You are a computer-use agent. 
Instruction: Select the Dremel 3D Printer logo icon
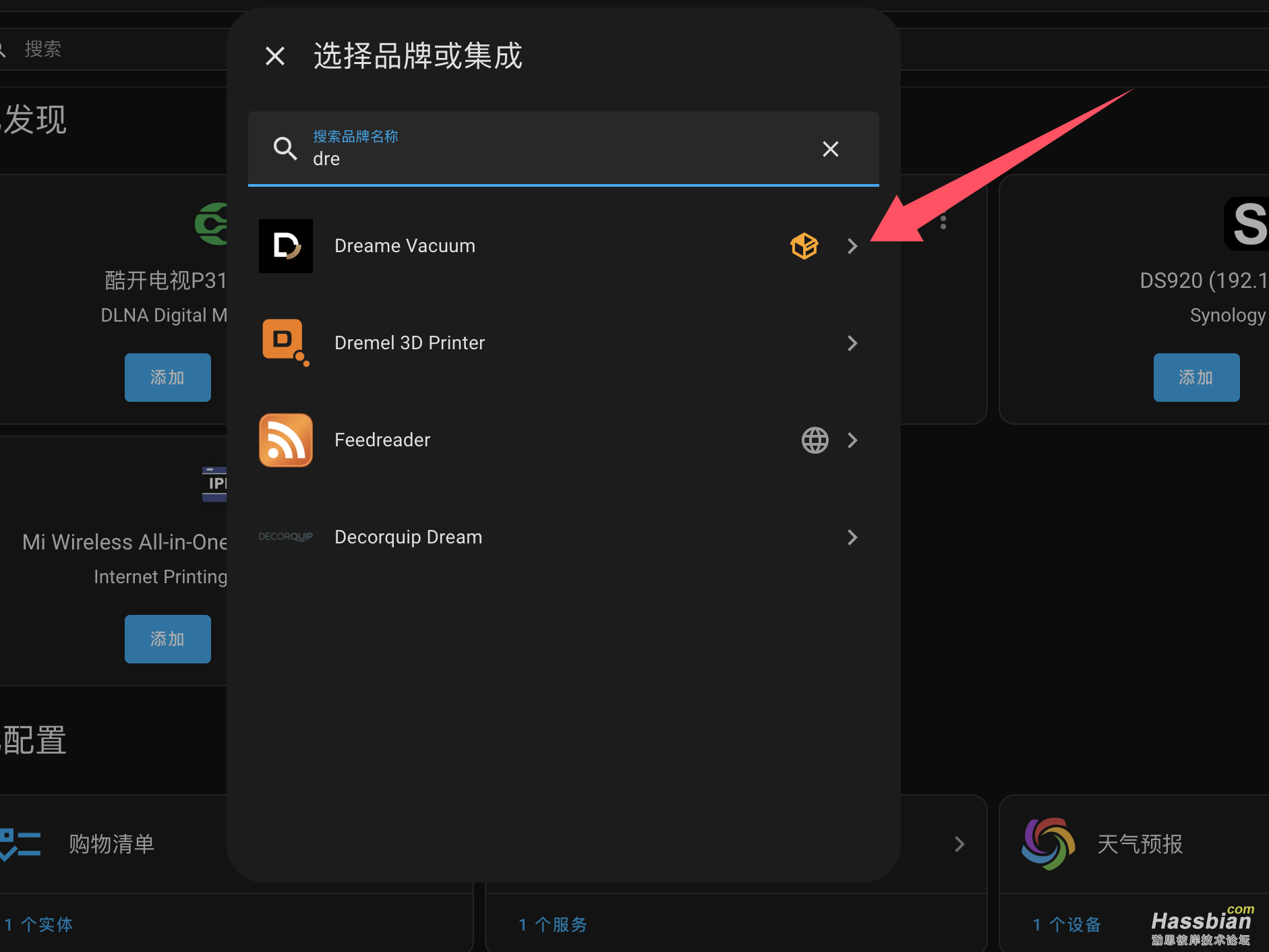(x=286, y=343)
